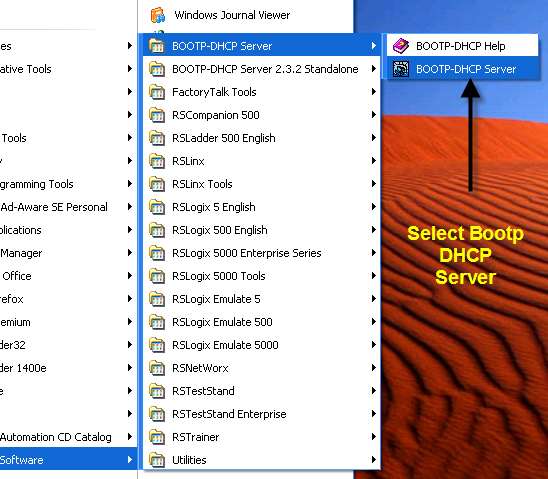Click folder icon beside RSLogix Emulate 5000
548x479 pixels.
pyautogui.click(x=157, y=345)
